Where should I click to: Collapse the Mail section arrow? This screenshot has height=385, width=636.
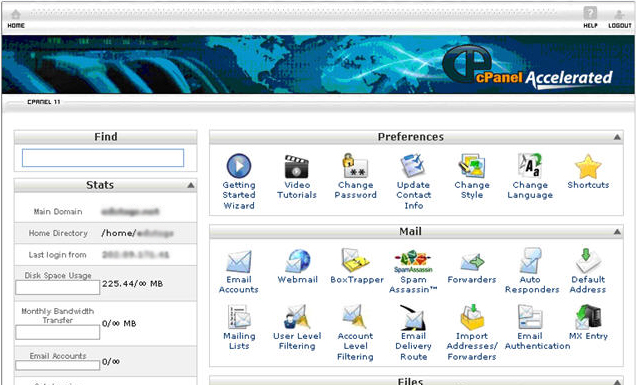[617, 232]
